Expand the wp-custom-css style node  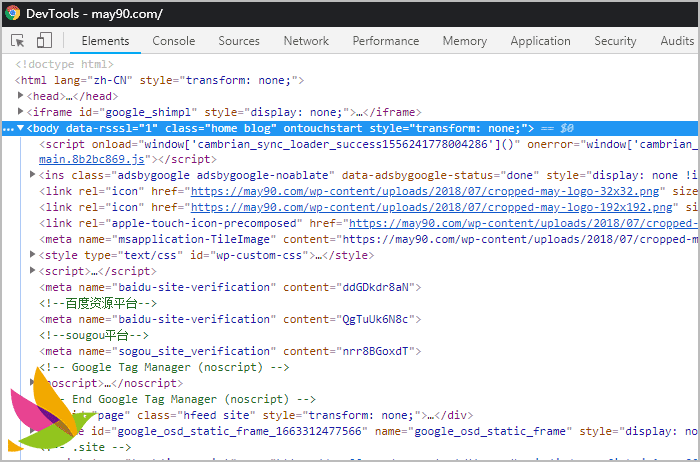pos(34,255)
